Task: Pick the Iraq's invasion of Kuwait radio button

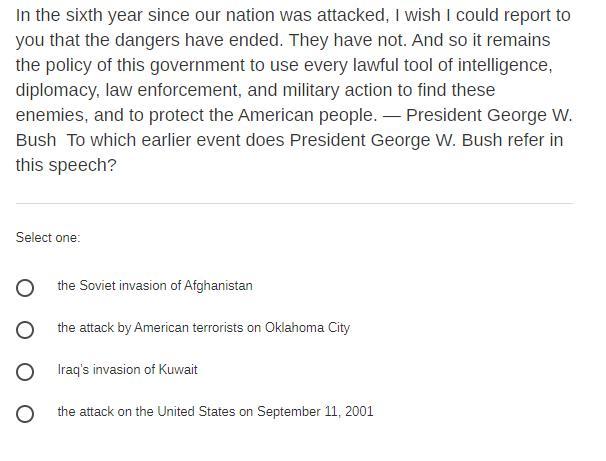Action: click(x=25, y=372)
